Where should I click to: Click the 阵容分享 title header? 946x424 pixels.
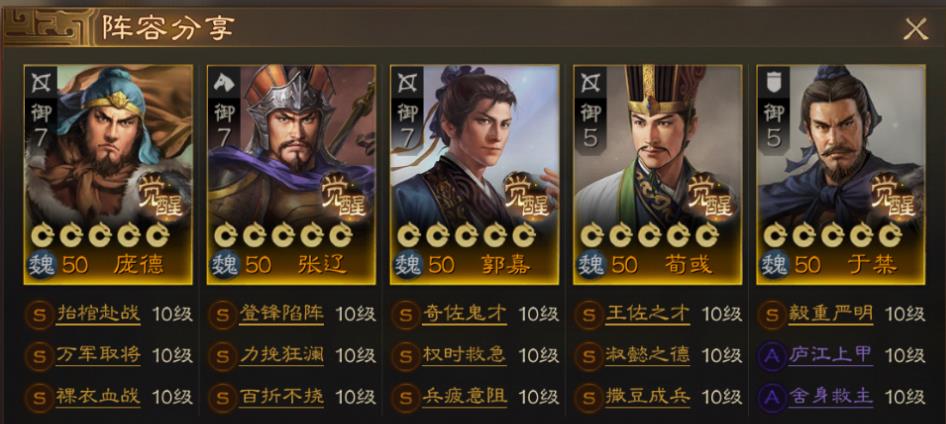(168, 28)
